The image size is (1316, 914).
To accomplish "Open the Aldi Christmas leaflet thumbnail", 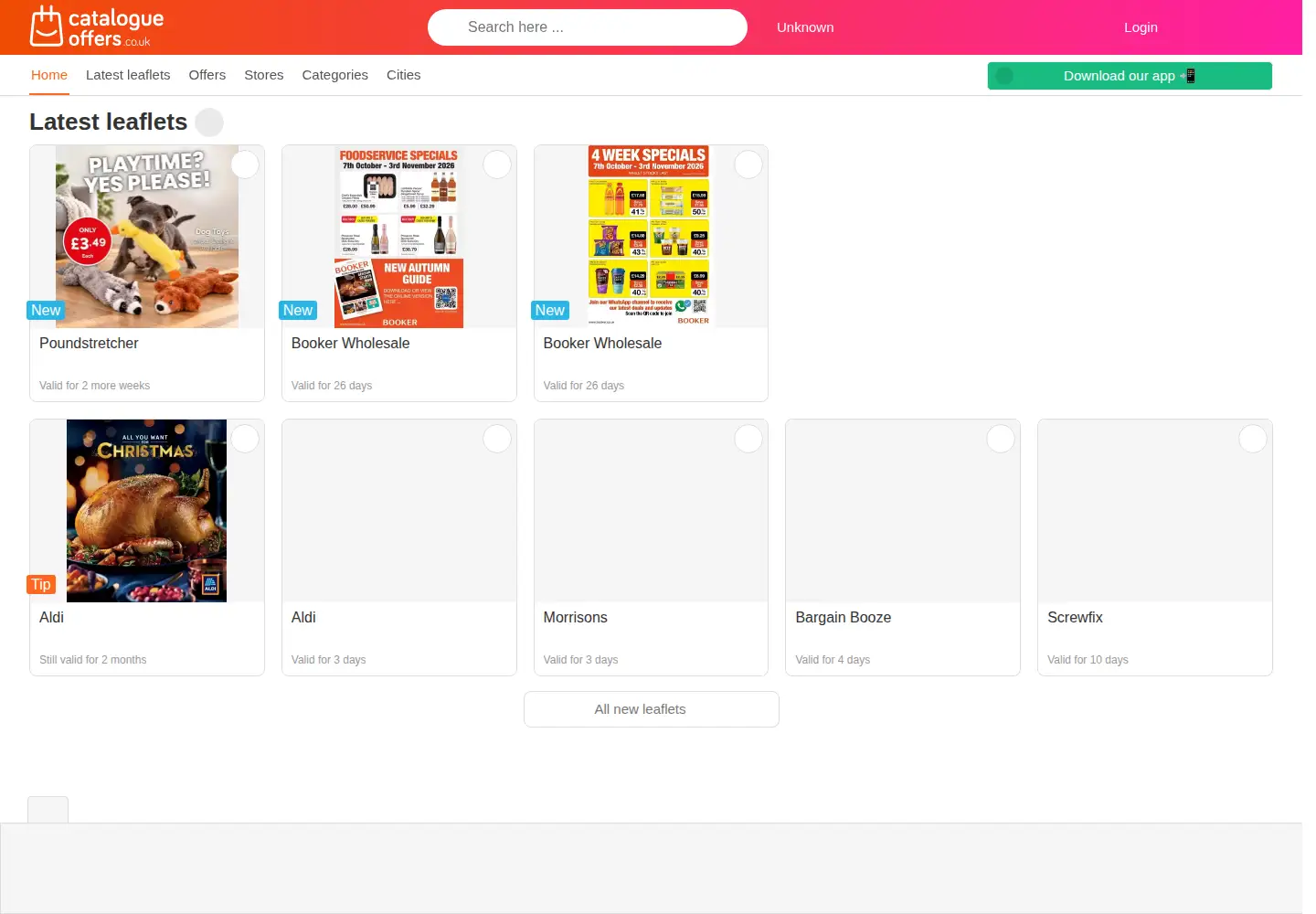I will [147, 511].
